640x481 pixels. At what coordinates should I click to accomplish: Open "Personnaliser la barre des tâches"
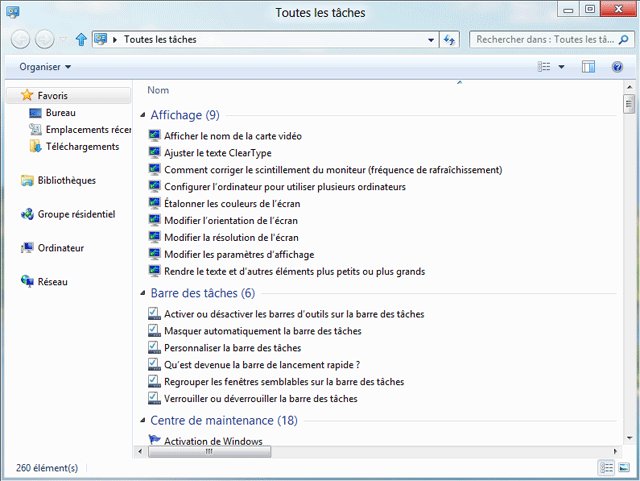point(232,348)
